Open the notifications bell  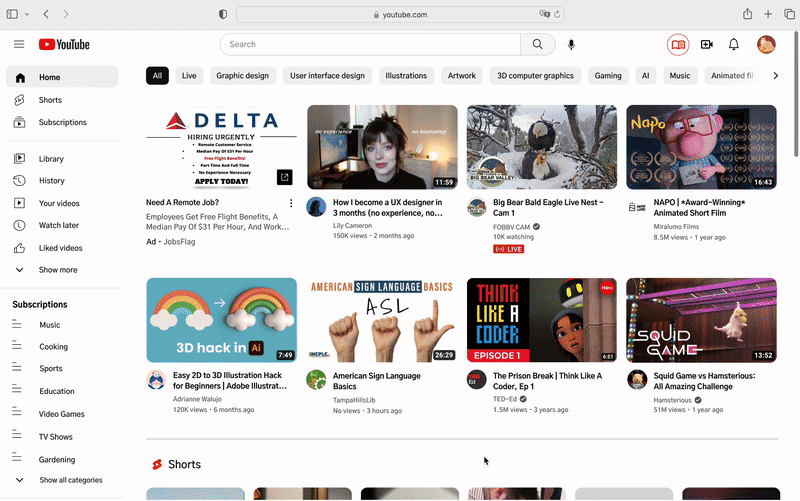[x=734, y=45]
